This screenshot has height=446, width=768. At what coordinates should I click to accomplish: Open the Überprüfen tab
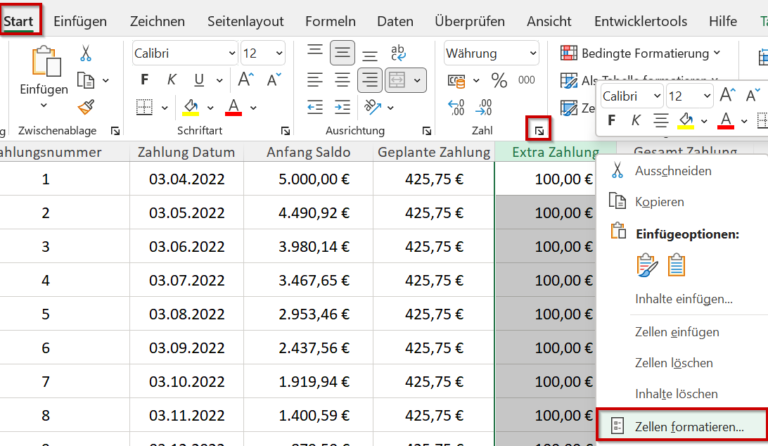[469, 21]
